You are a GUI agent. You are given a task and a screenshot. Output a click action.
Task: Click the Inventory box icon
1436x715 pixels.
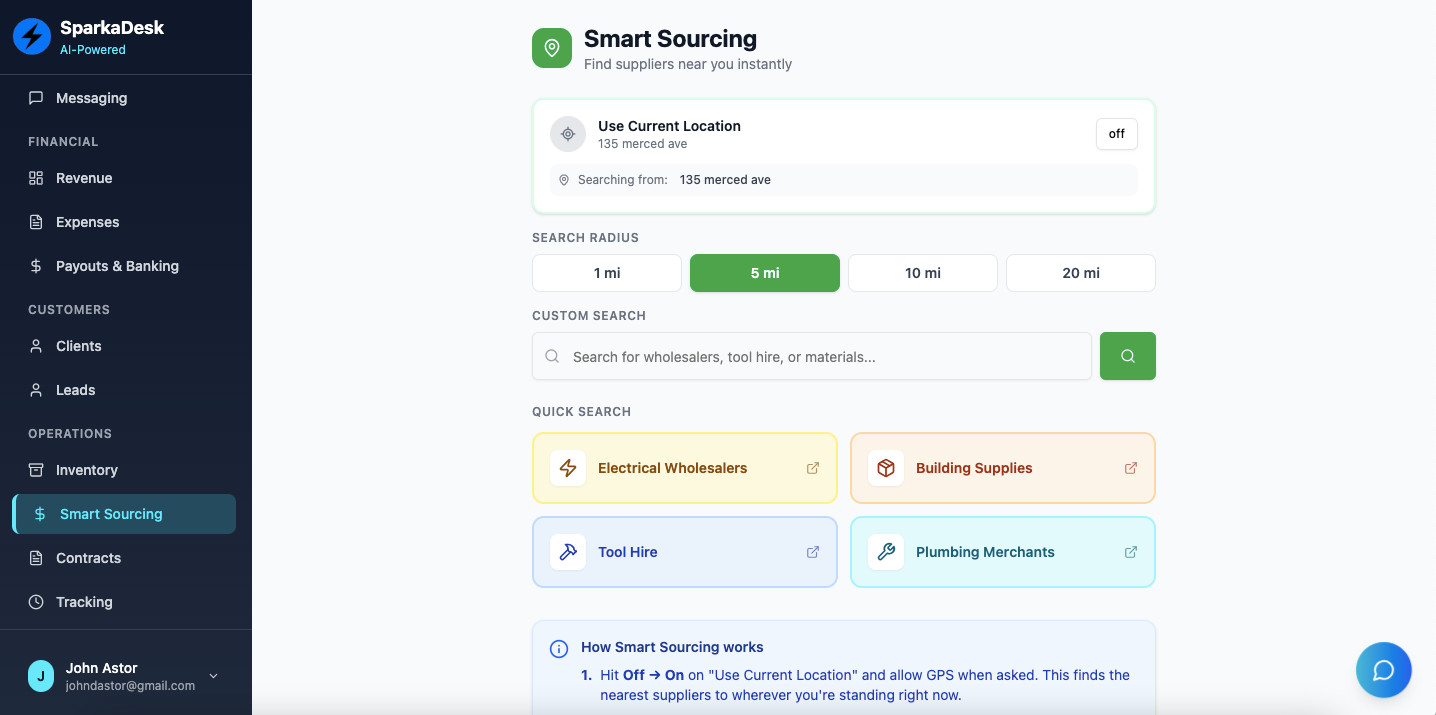pyautogui.click(x=36, y=470)
